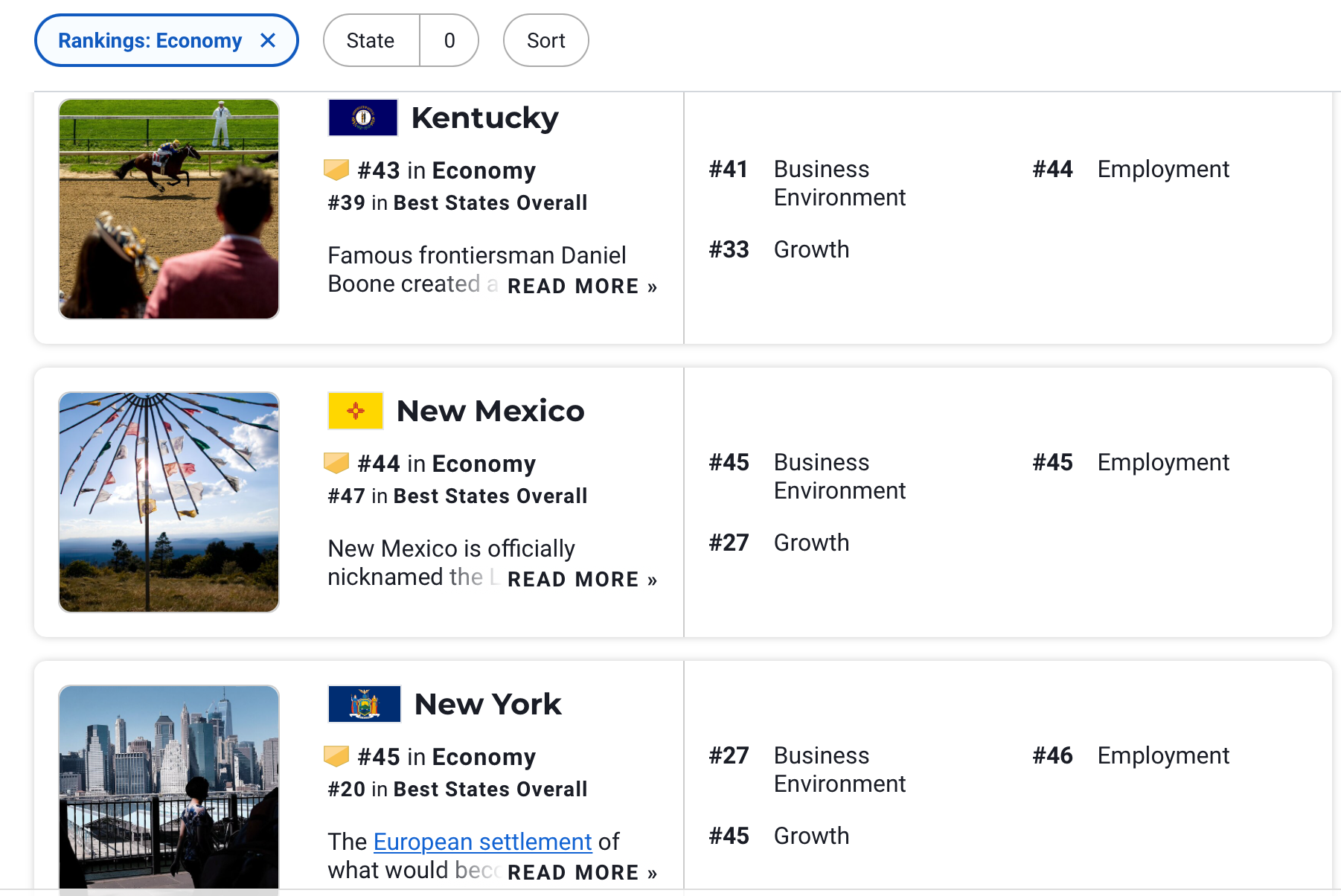The height and width of the screenshot is (896, 1341).
Task: Remove the Rankings: Economy filter with X
Action: click(x=268, y=40)
